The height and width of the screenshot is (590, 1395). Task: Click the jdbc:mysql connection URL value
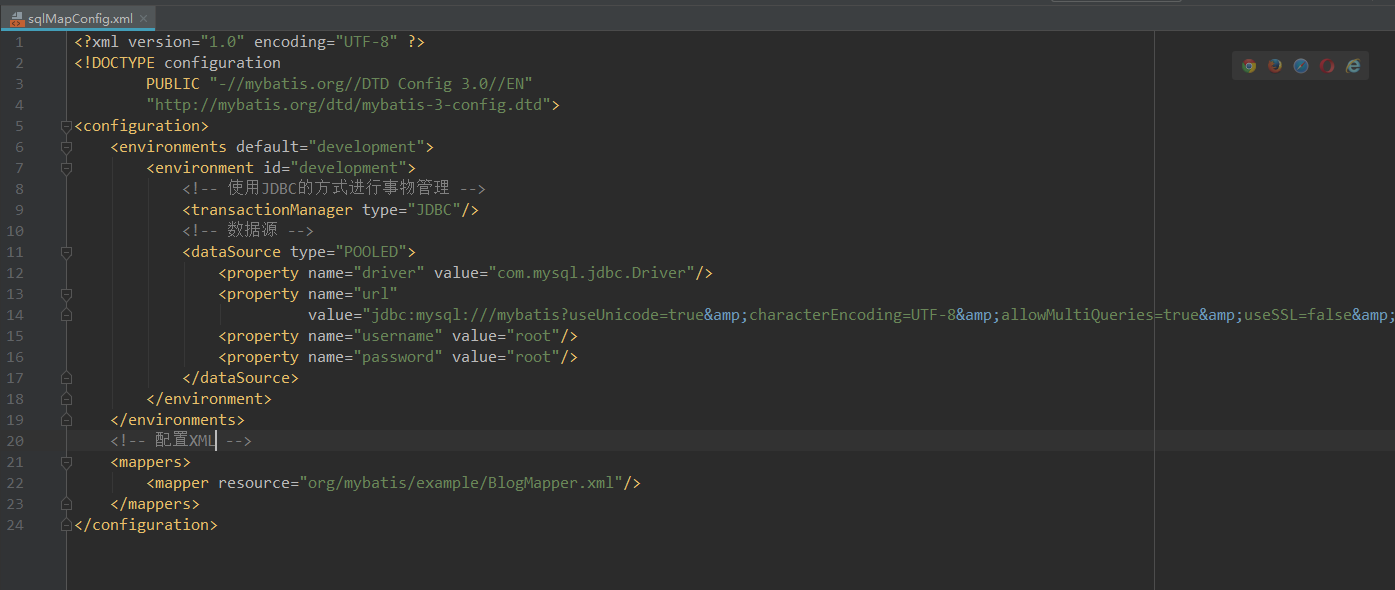point(878,315)
